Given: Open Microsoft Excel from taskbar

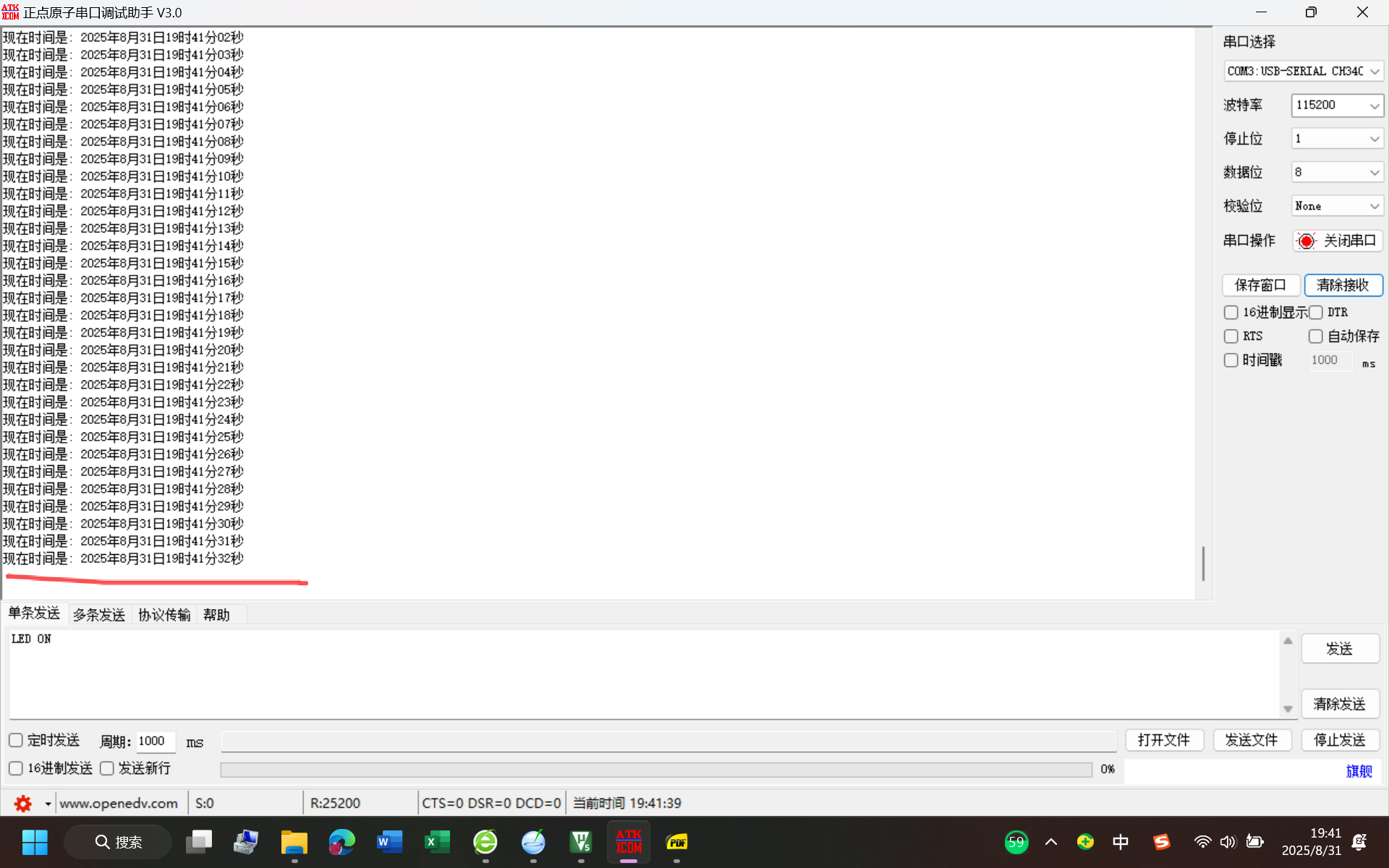Looking at the screenshot, I should pyautogui.click(x=437, y=842).
